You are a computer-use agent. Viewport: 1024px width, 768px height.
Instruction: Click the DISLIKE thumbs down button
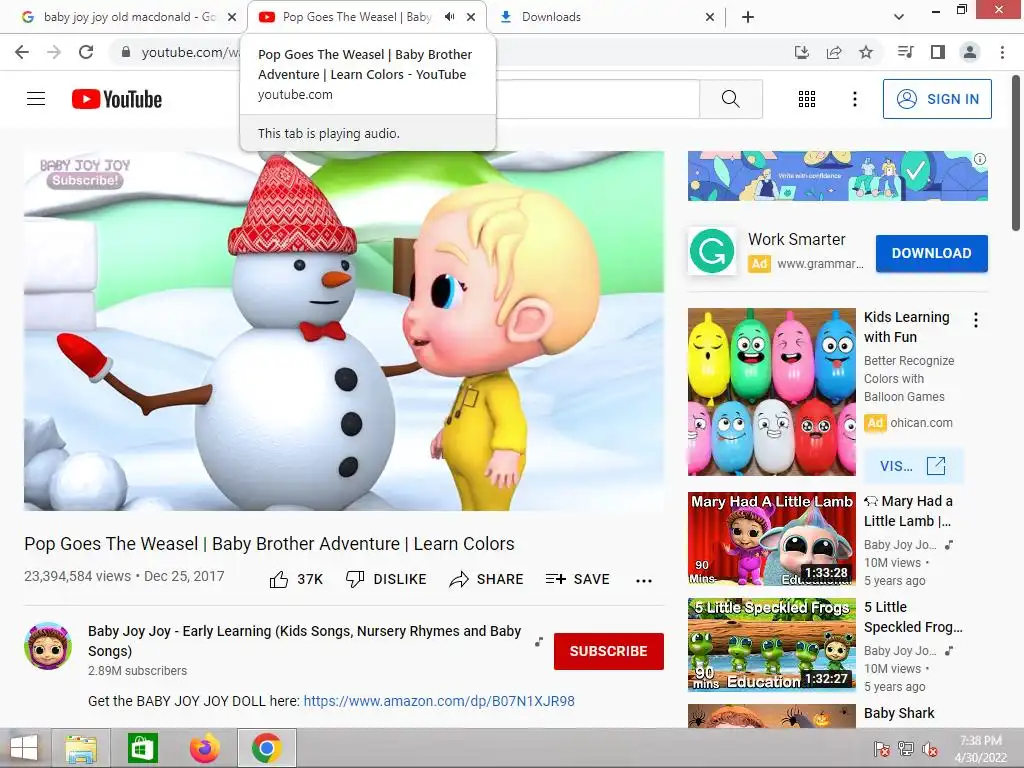pyautogui.click(x=386, y=579)
